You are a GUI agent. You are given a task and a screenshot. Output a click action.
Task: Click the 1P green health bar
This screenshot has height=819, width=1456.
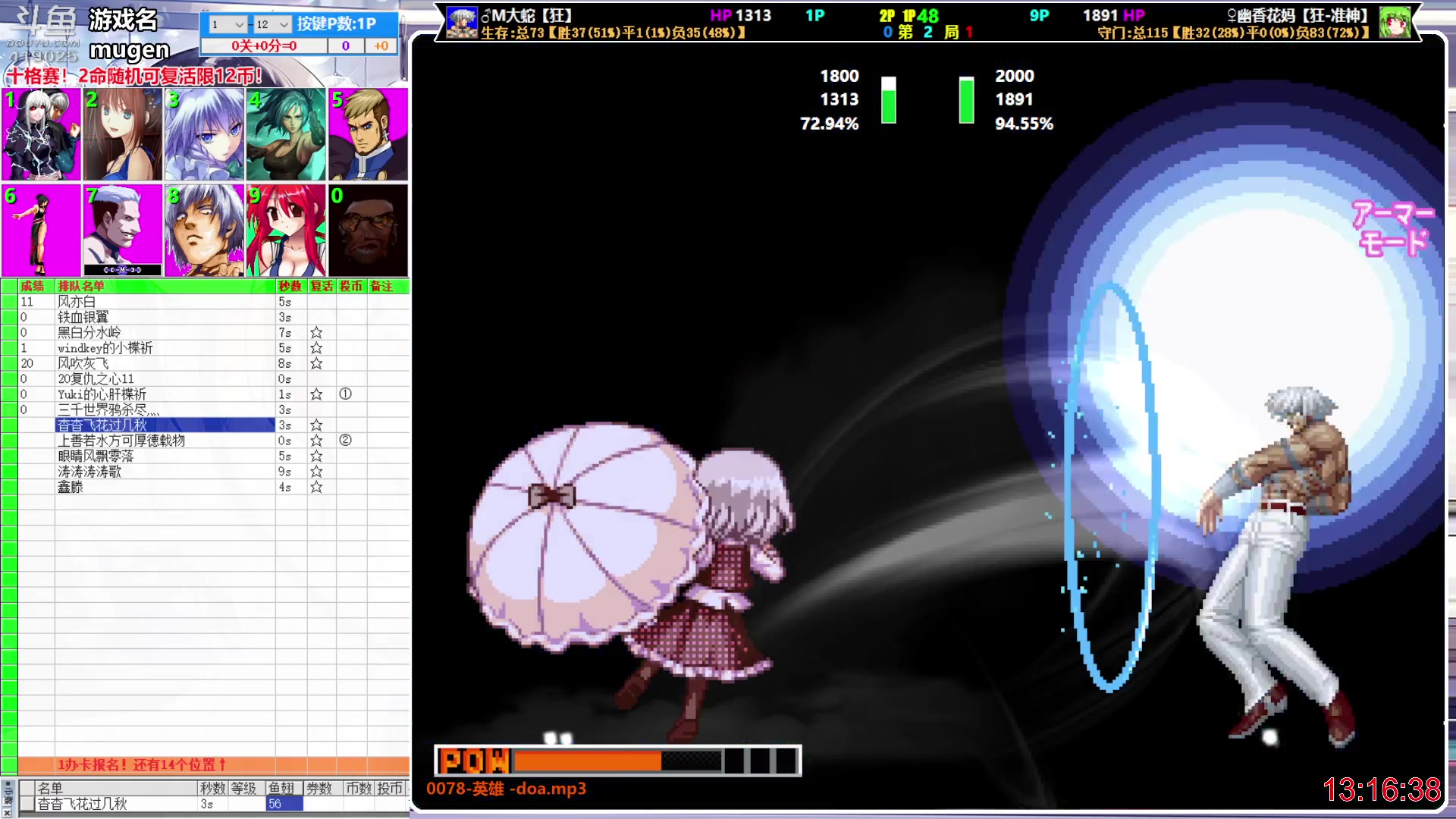[x=889, y=99]
